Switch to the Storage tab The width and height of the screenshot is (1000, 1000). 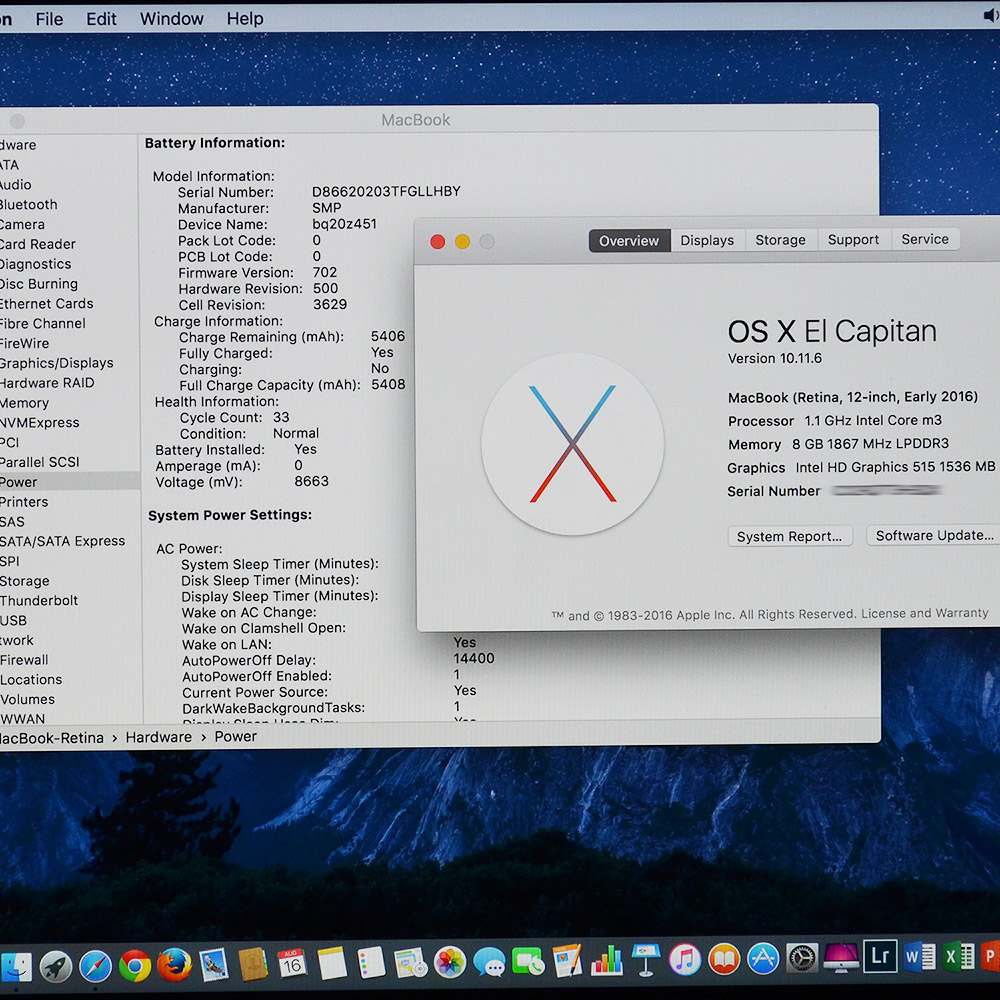point(780,240)
